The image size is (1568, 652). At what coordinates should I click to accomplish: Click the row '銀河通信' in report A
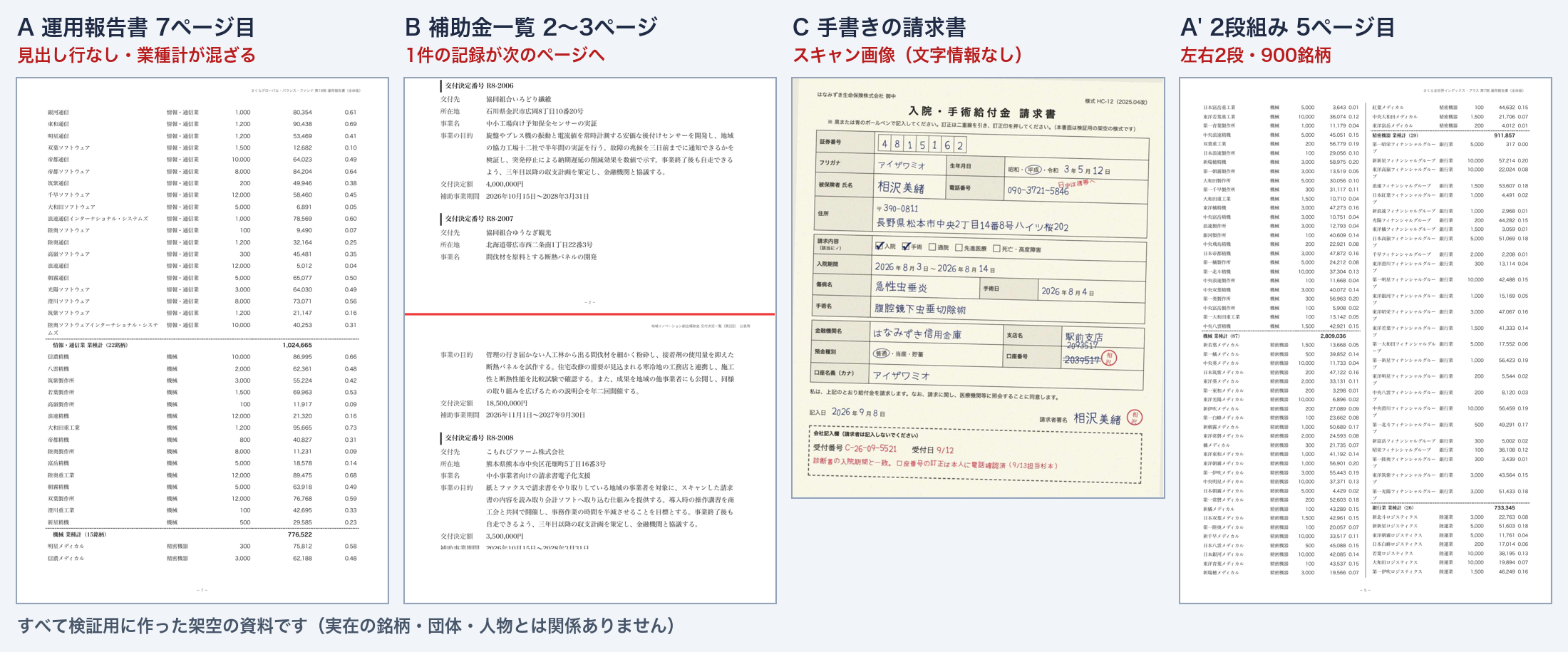coord(202,113)
